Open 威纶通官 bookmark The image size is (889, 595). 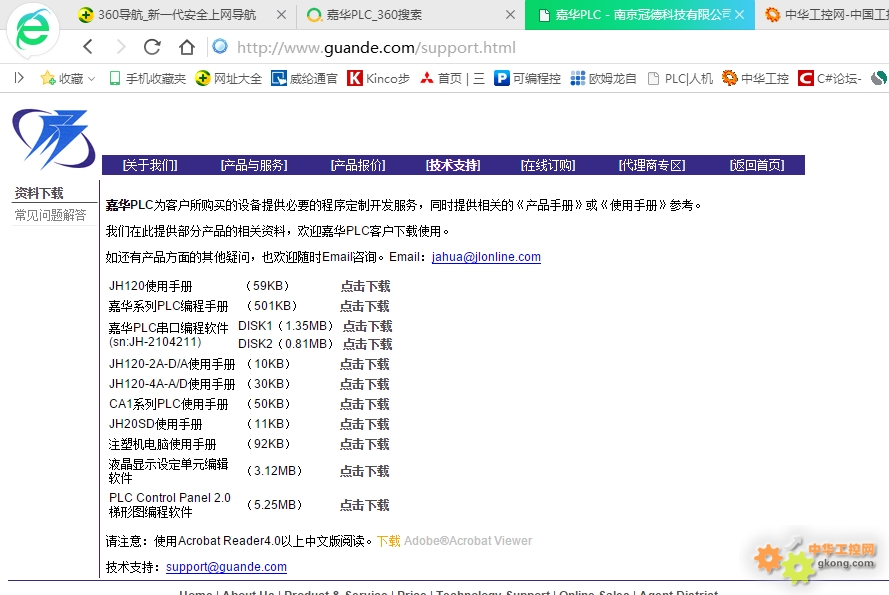tap(304, 78)
